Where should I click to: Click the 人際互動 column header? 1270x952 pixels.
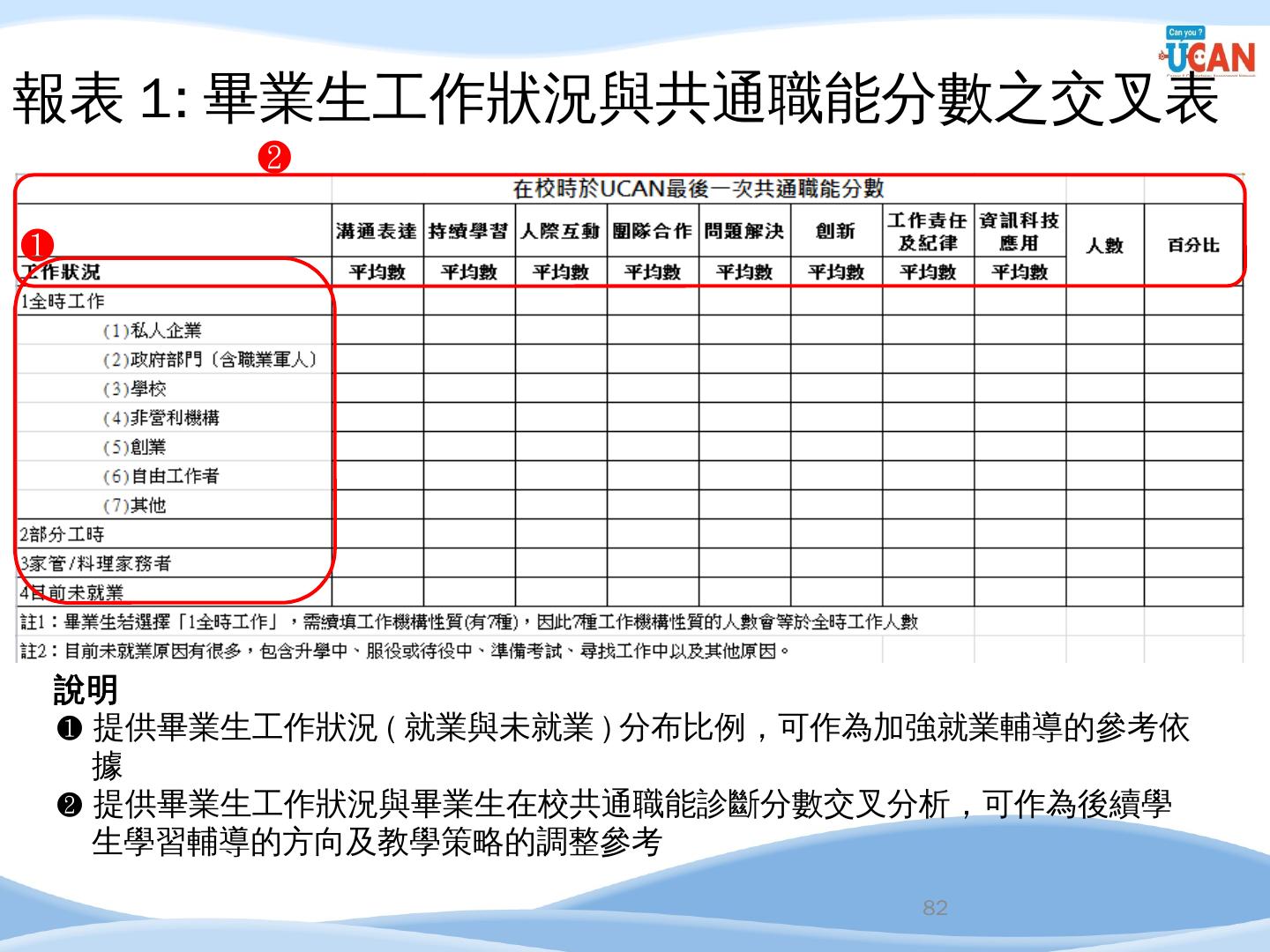click(561, 232)
